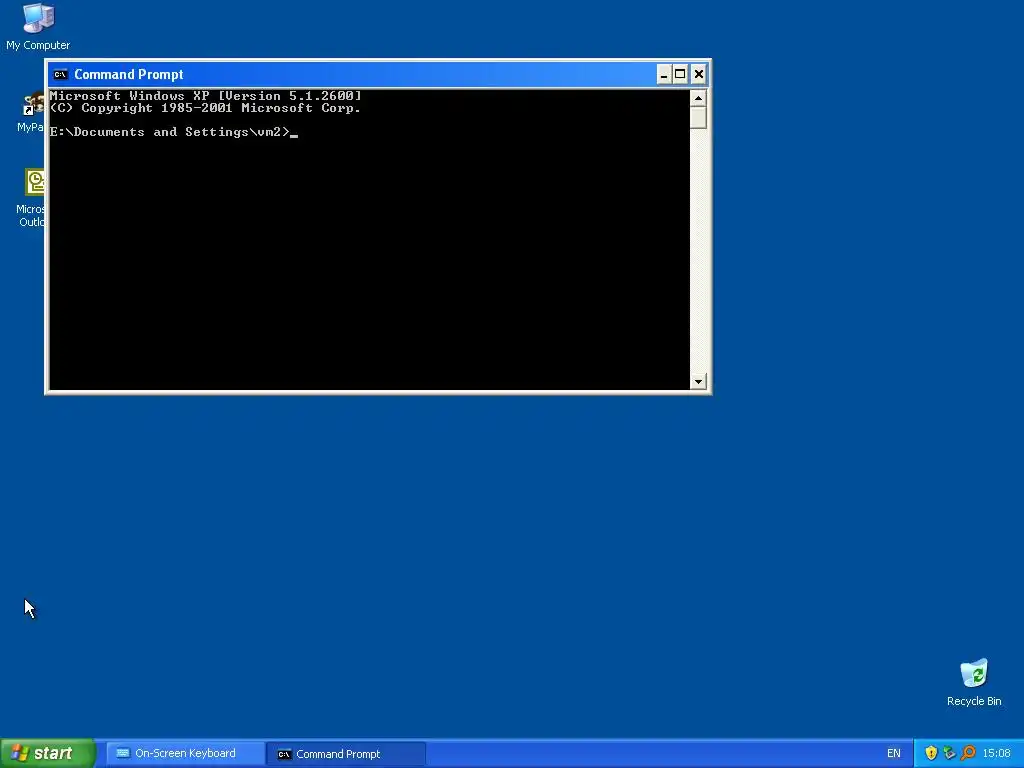Click the security shield tray icon
Image resolution: width=1024 pixels, height=768 pixels.
click(x=931, y=754)
